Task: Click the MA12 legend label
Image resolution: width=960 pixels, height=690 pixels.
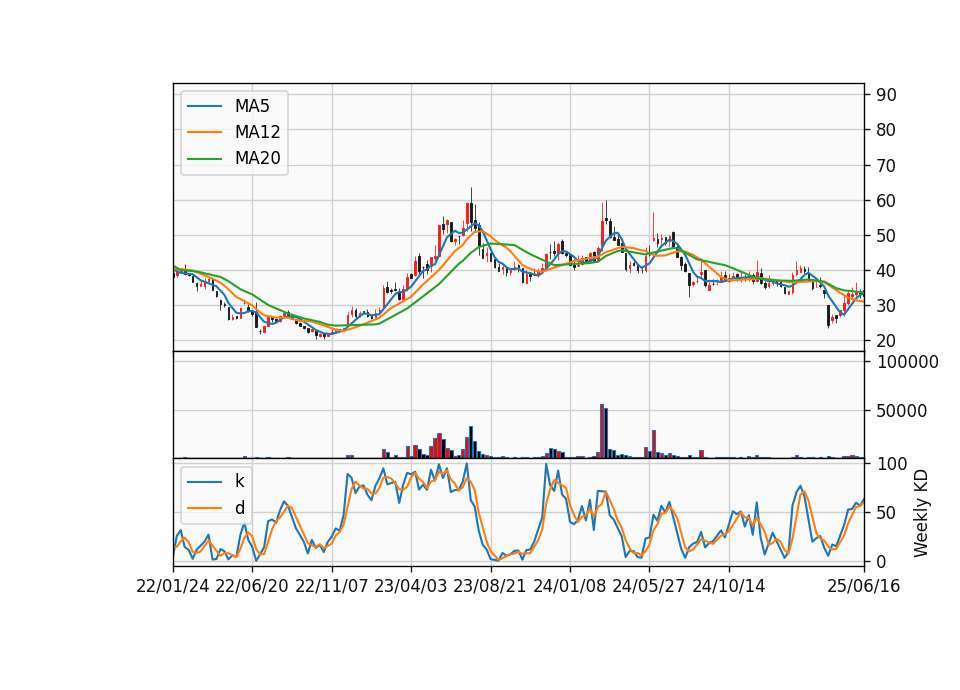Action: [257, 132]
